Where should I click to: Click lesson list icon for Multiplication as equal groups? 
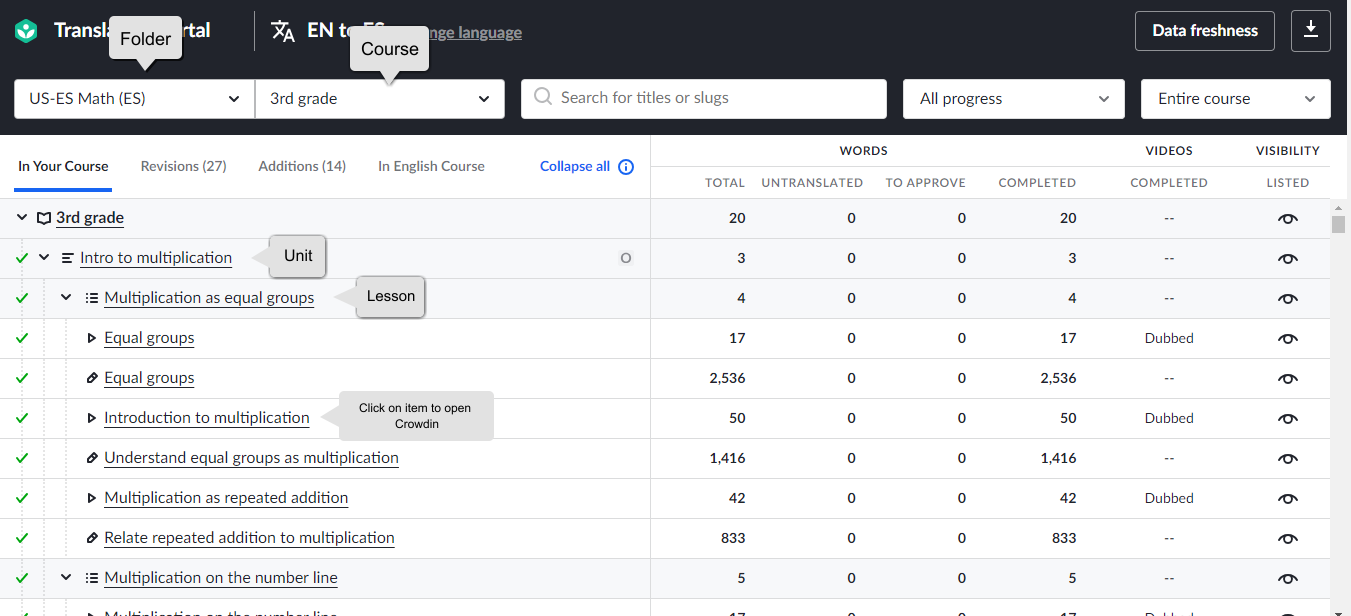click(x=92, y=298)
